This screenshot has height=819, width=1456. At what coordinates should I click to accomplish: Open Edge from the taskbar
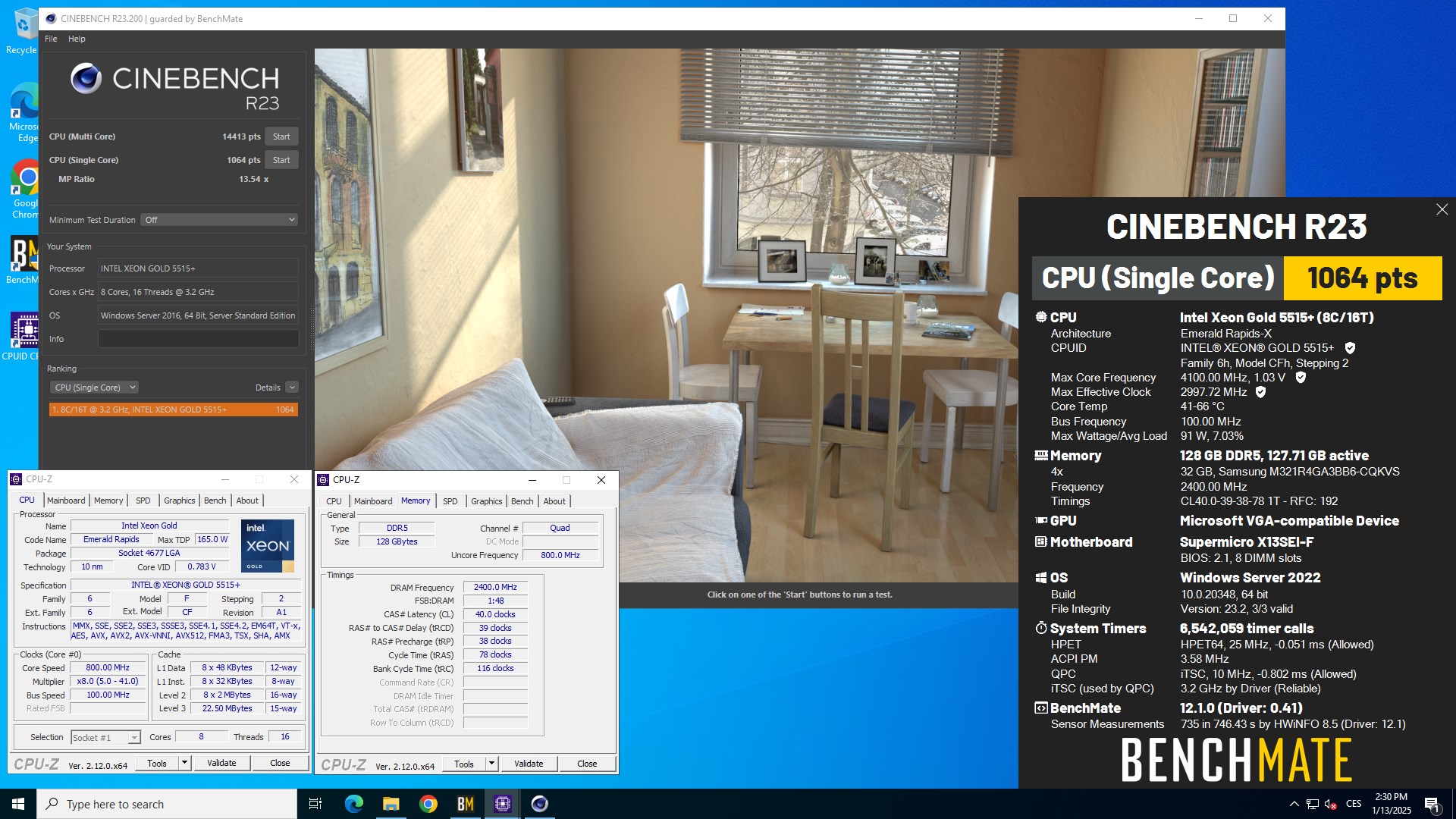point(353,804)
